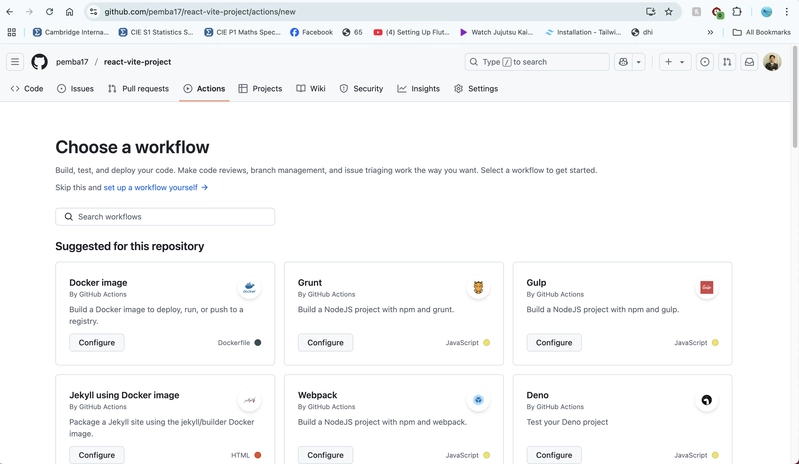Click the Jekyll logo icon
799x464 pixels.
[249, 400]
